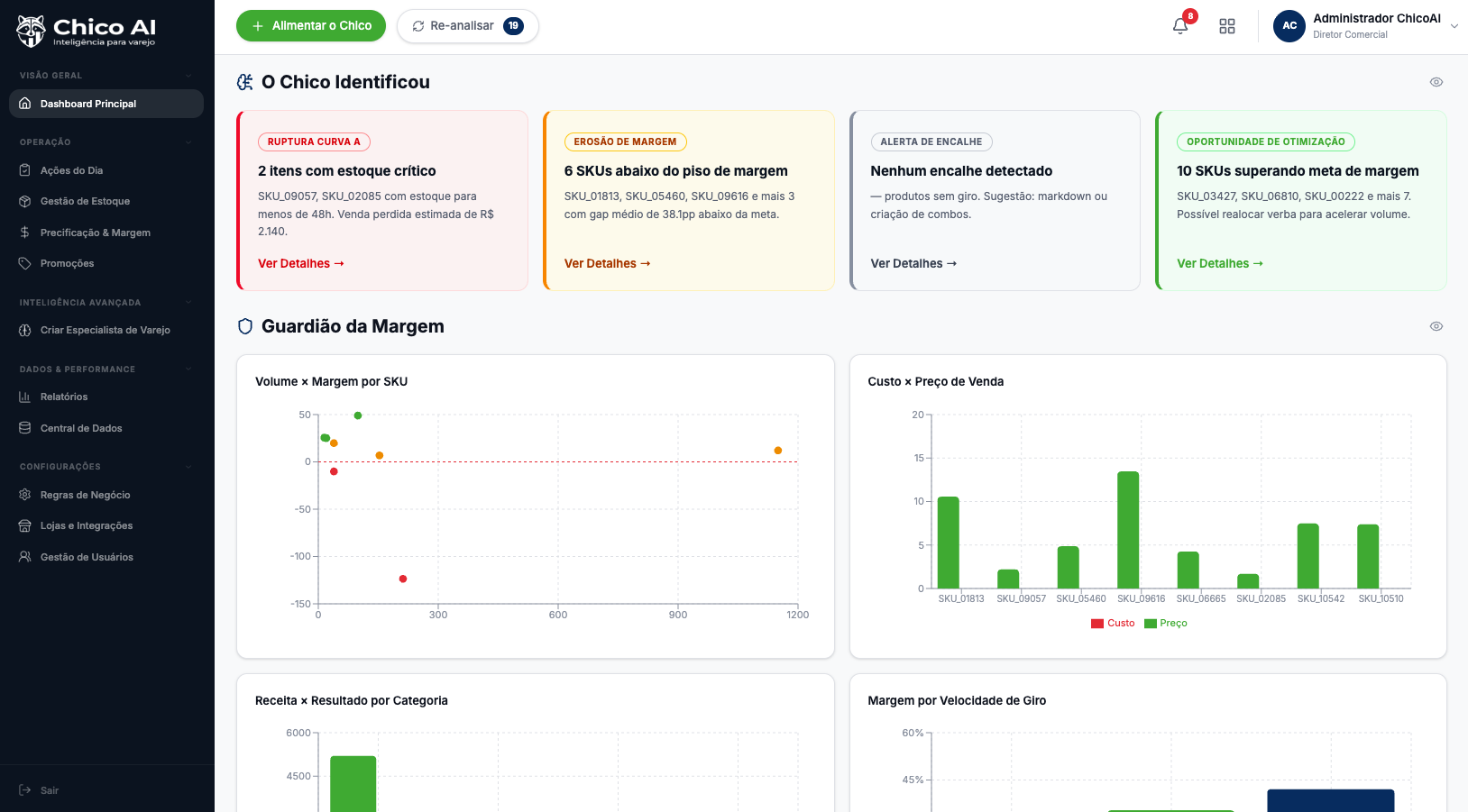
Task: Click the SKU_10542 bar in Custo × Preço chart
Action: [x=1308, y=556]
